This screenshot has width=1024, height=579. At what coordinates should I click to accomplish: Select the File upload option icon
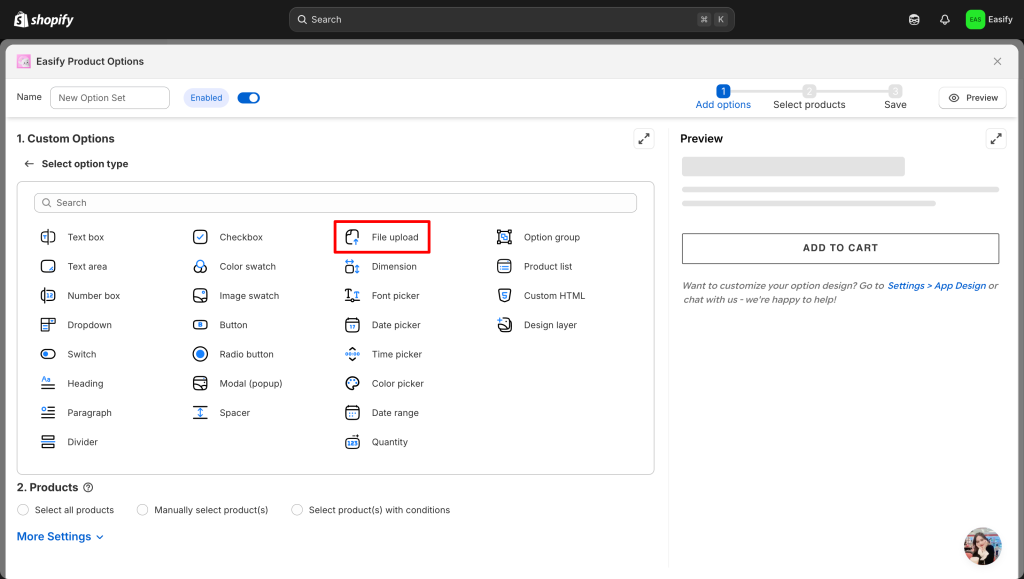[352, 237]
